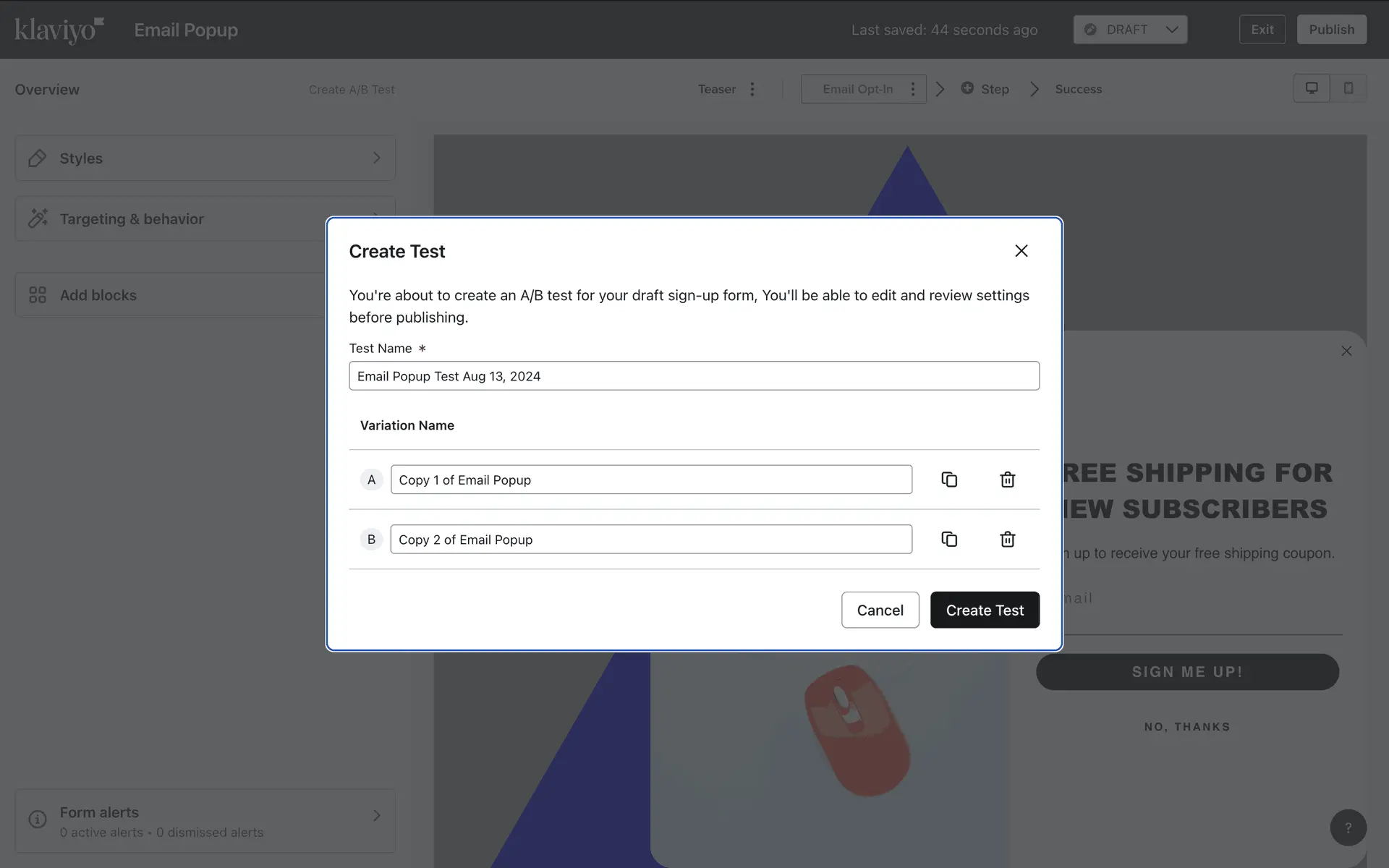Viewport: 1389px width, 868px height.
Task: Switch to mobile preview icon
Action: pos(1348,88)
